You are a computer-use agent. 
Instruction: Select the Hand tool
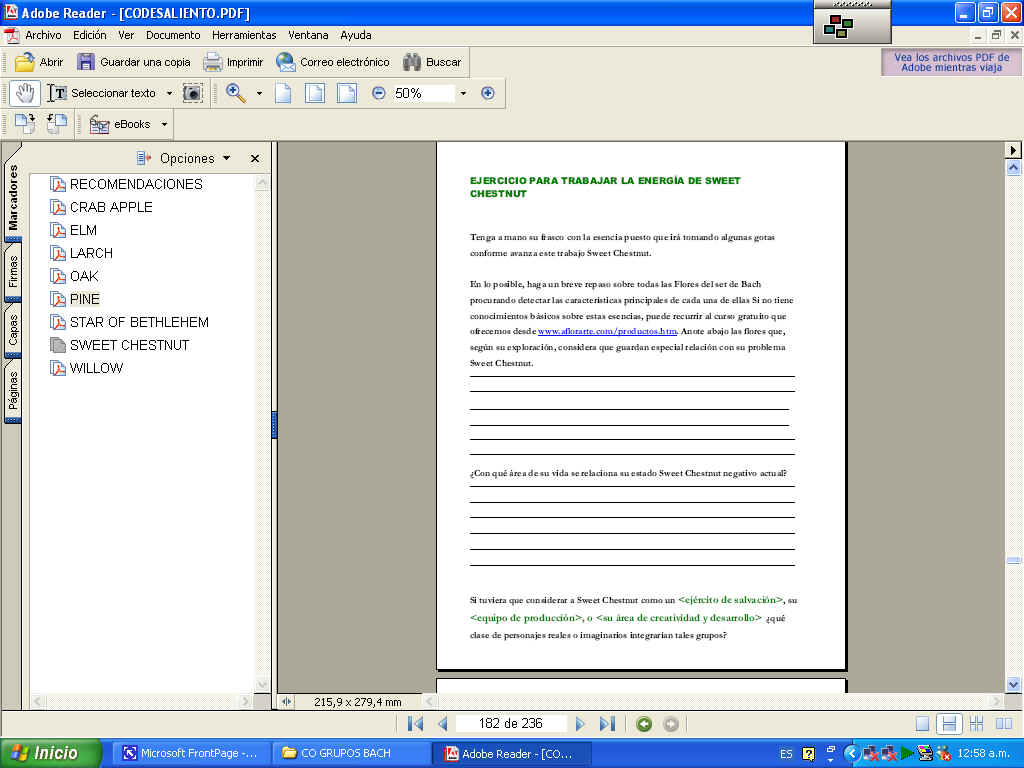pyautogui.click(x=25, y=93)
